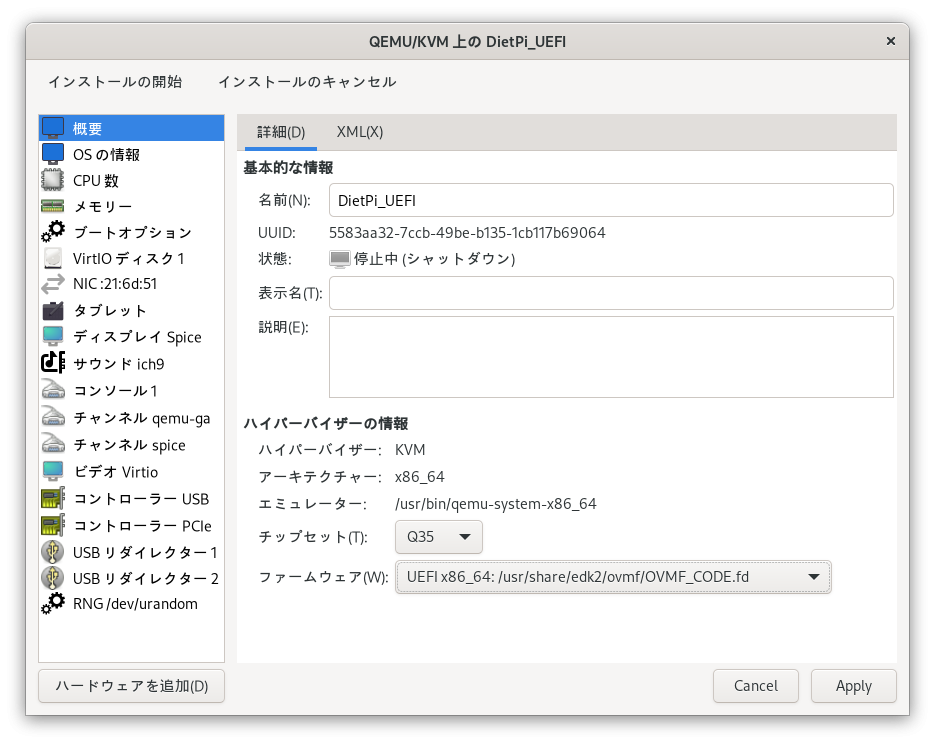
Task: Expand the チップセット Q35 dropdown
Action: coord(439,537)
